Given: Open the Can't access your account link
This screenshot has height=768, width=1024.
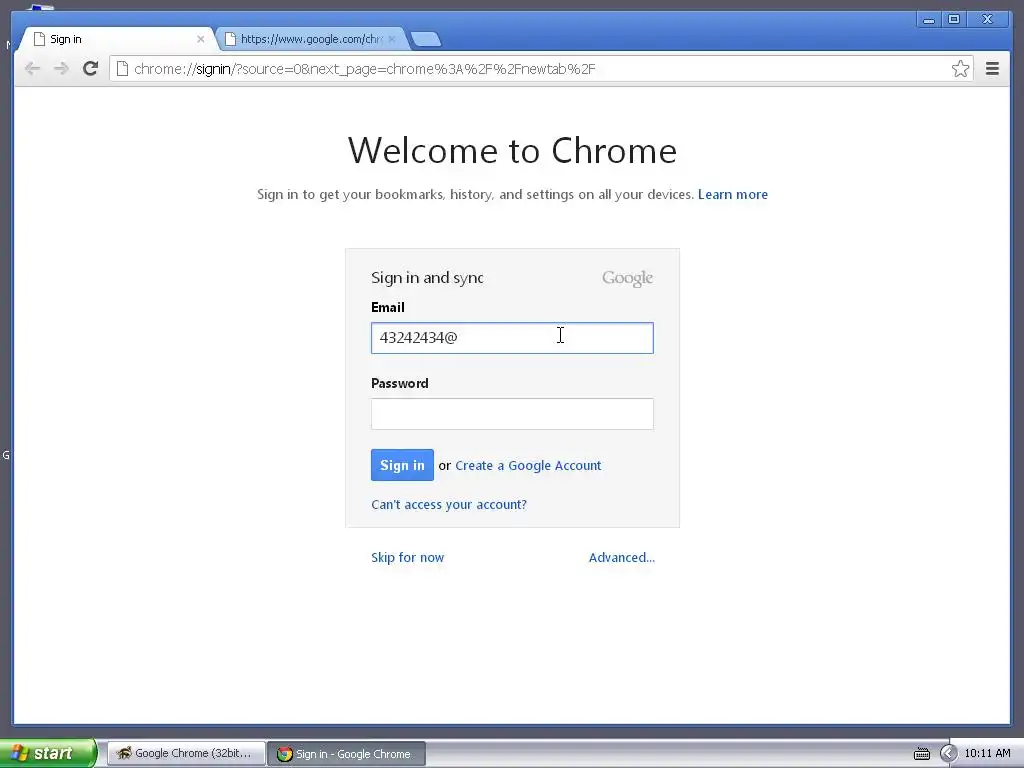Looking at the screenshot, I should pos(449,504).
